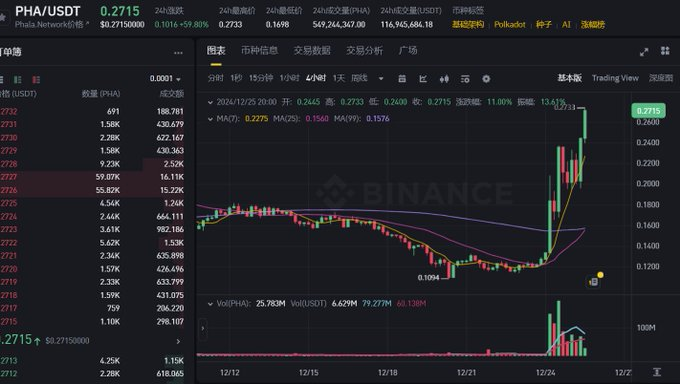Click the MA(7) value 0.2275

tap(256, 118)
